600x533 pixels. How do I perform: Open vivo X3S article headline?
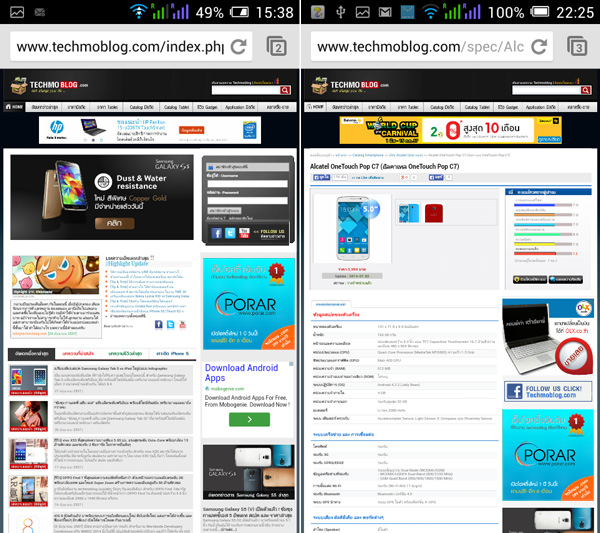point(121,442)
